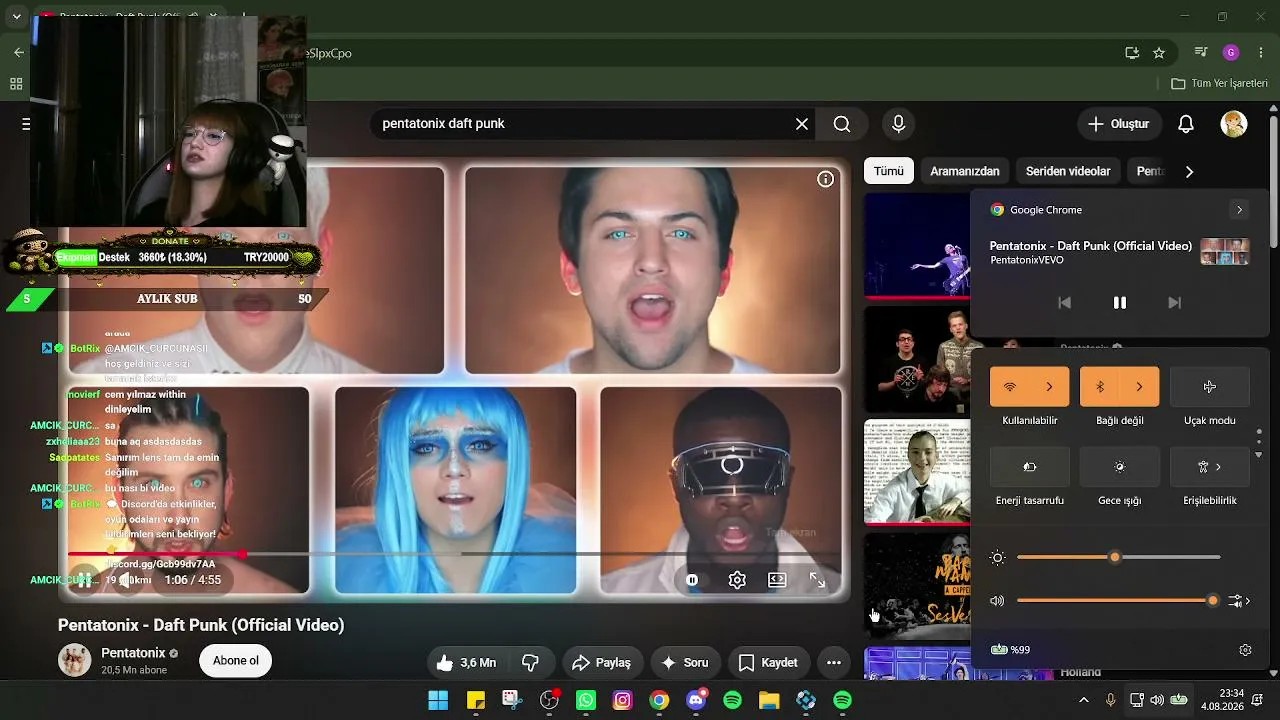Enter fullscreen in the video player
1280x720 pixels.
817,580
